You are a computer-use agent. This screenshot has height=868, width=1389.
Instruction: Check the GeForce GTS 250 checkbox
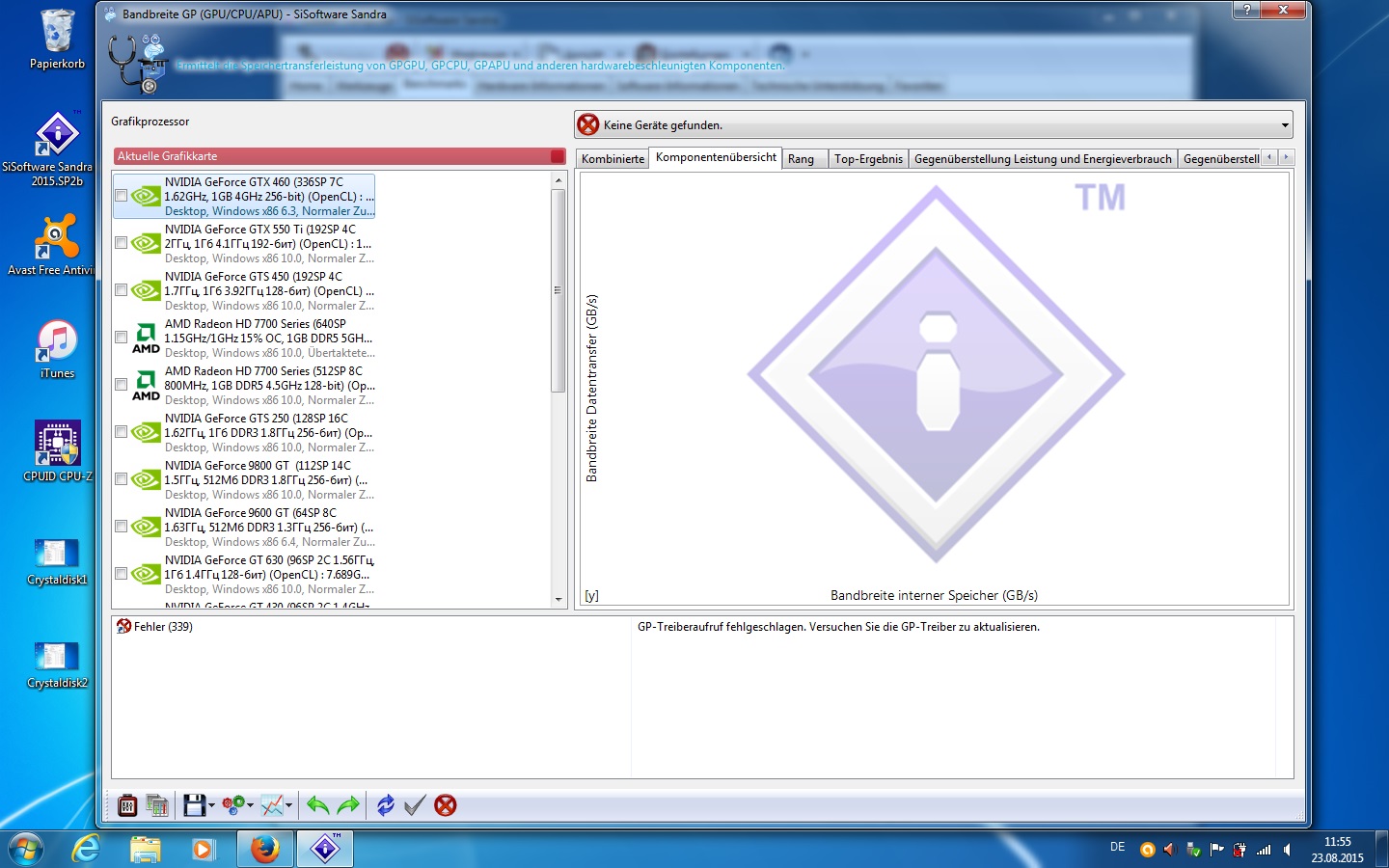[x=121, y=432]
